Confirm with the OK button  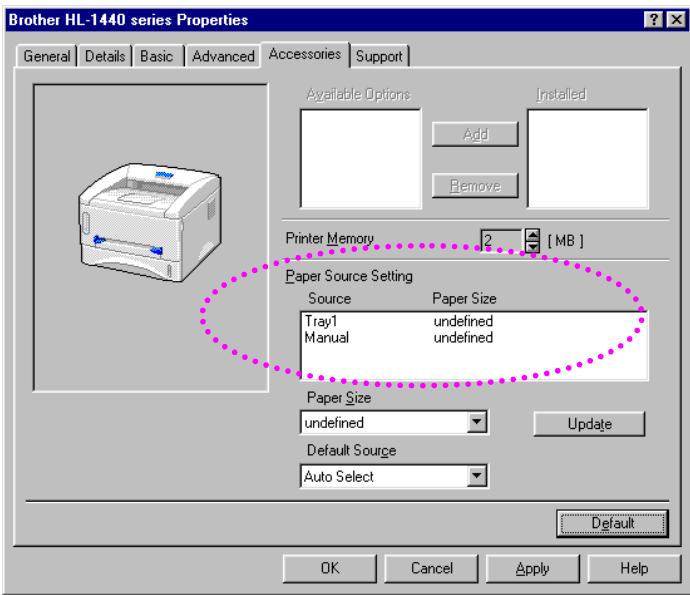330,568
